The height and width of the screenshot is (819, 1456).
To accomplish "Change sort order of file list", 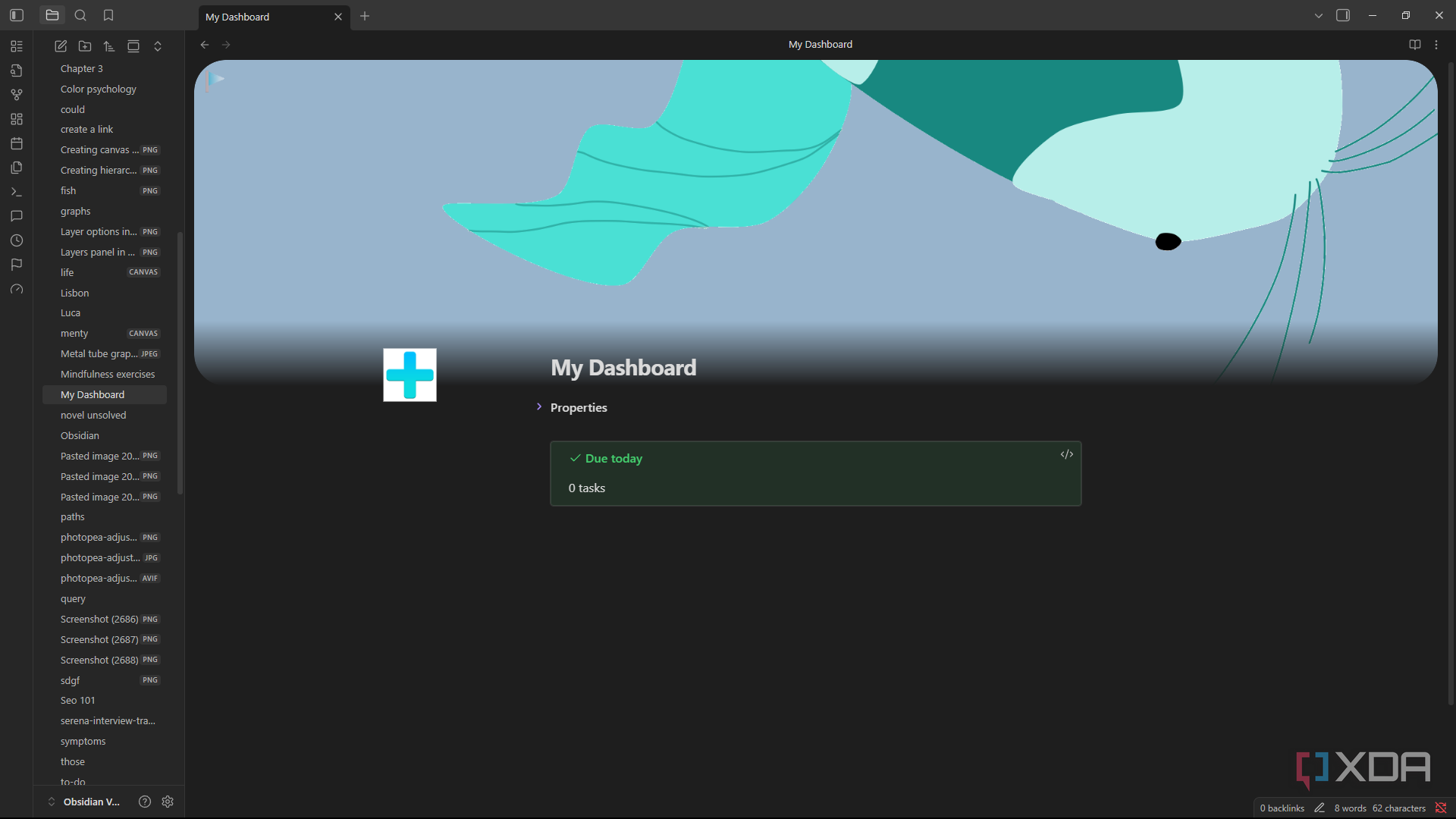I will pos(109,46).
